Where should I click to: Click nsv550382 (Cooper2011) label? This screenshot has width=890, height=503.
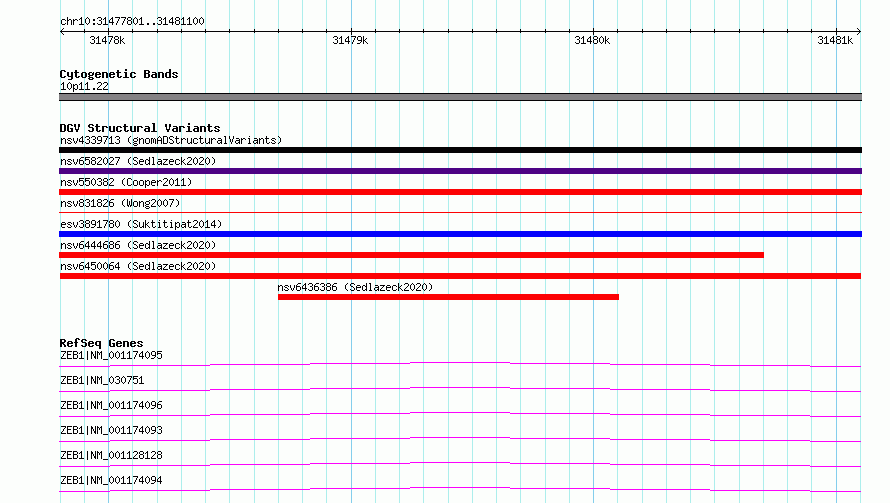(126, 182)
